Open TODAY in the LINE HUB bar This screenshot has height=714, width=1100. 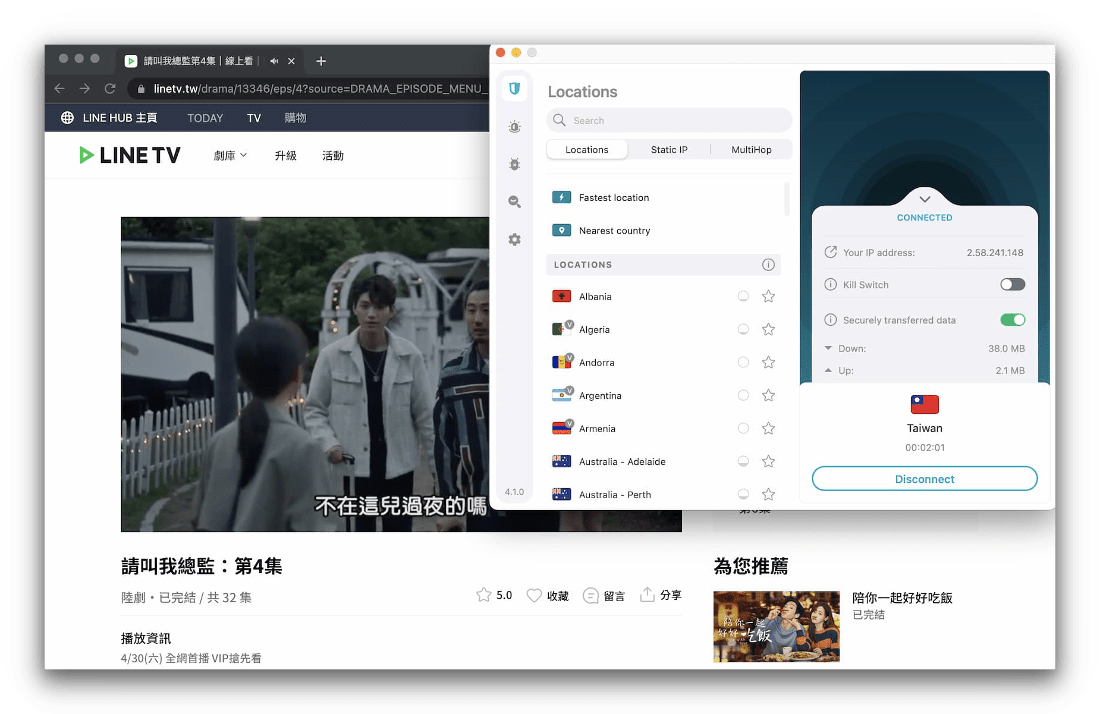pyautogui.click(x=205, y=118)
